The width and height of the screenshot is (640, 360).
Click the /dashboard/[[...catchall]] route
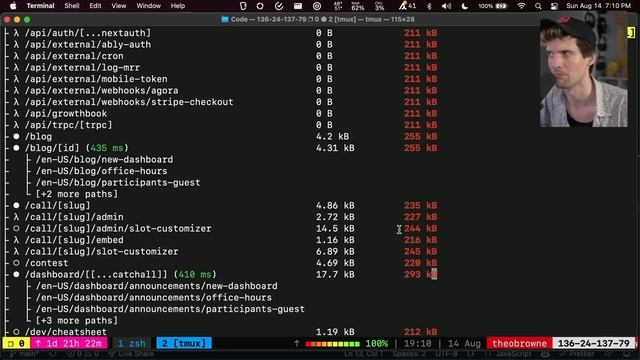(x=120, y=274)
